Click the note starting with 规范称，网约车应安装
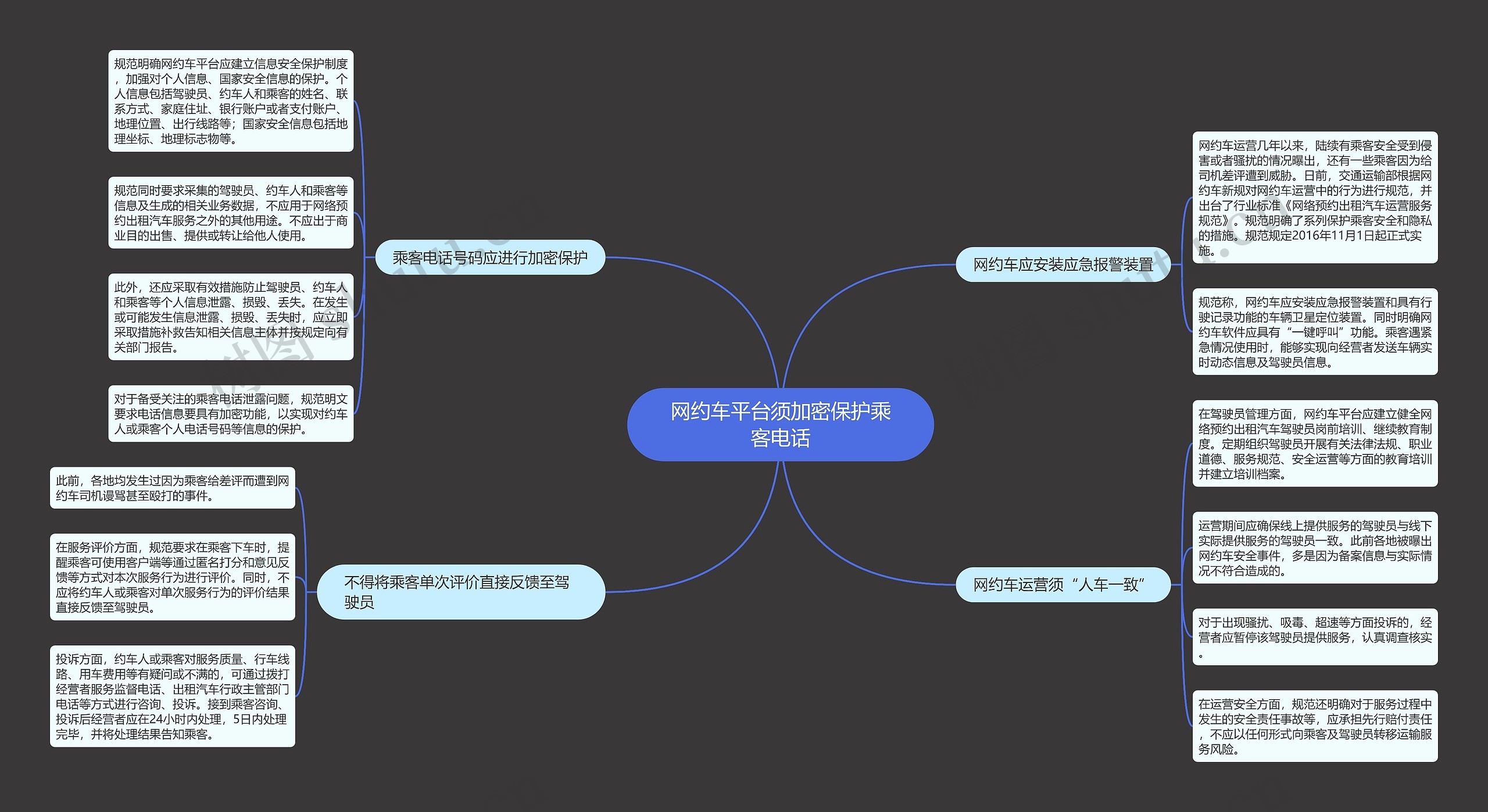1488x812 pixels. pos(1315,332)
